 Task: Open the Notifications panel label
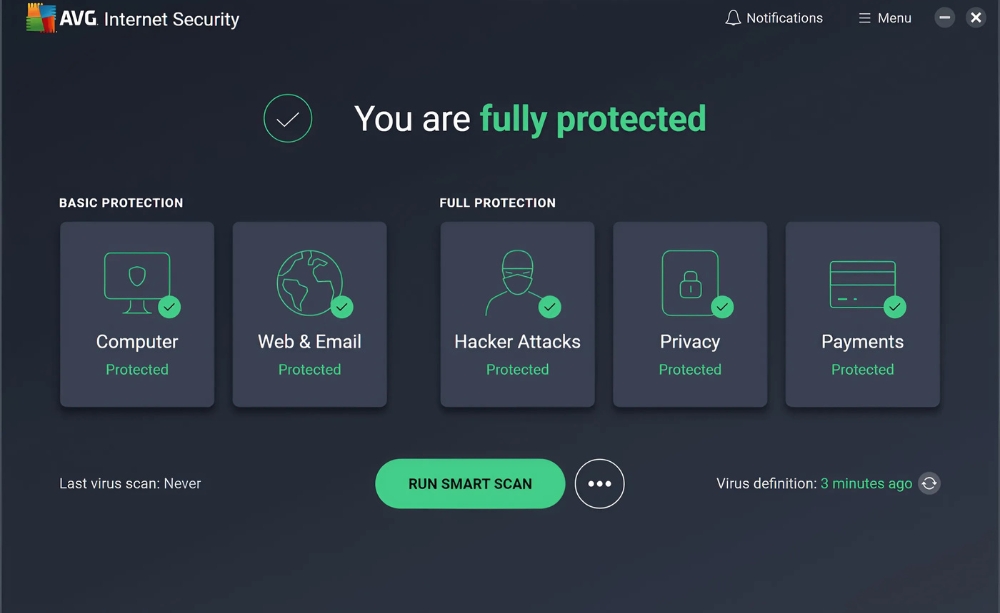[784, 18]
